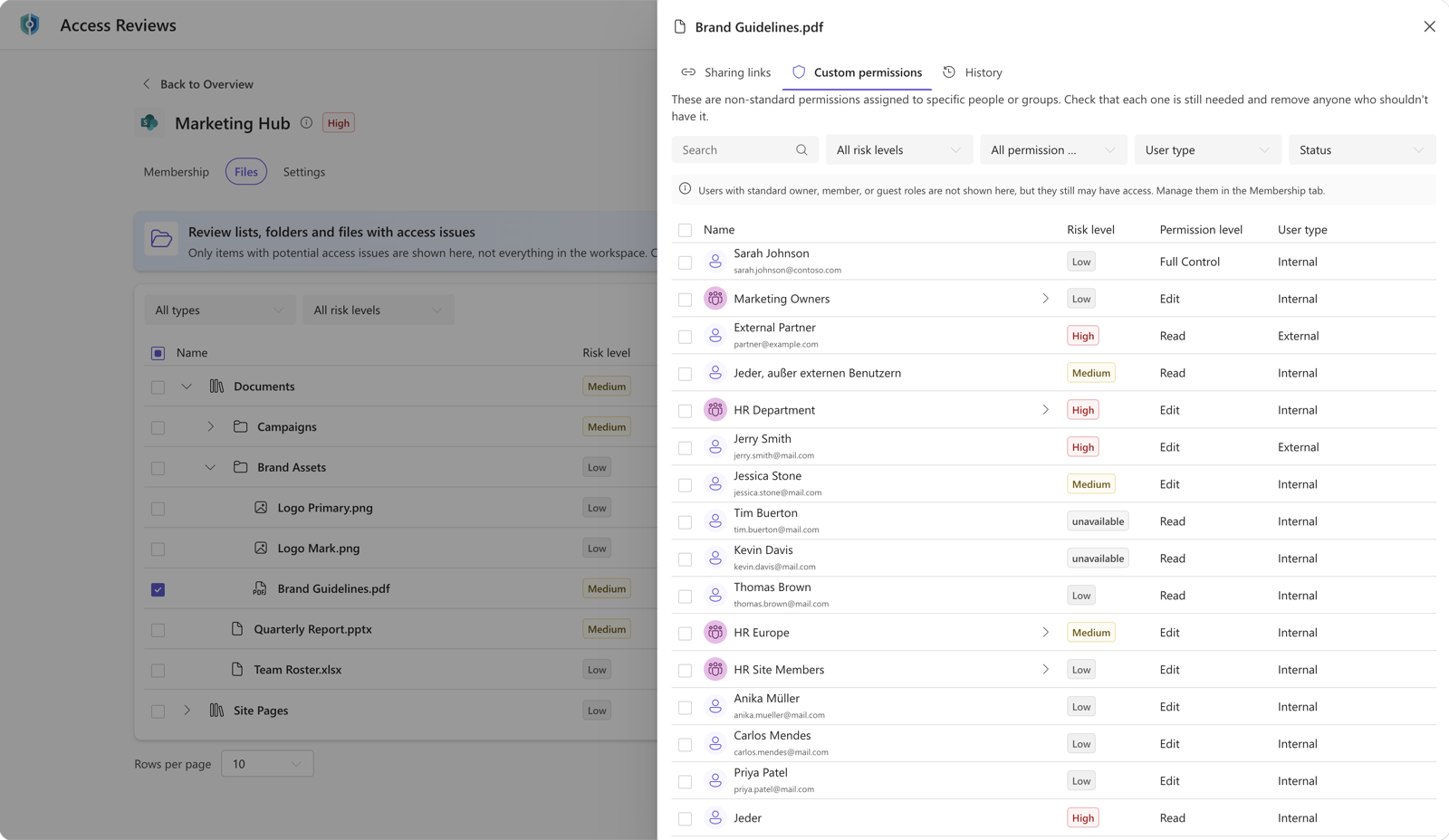Tick the checkbox for Kevin Davis
Screen dimensions: 1449x840
(686, 559)
